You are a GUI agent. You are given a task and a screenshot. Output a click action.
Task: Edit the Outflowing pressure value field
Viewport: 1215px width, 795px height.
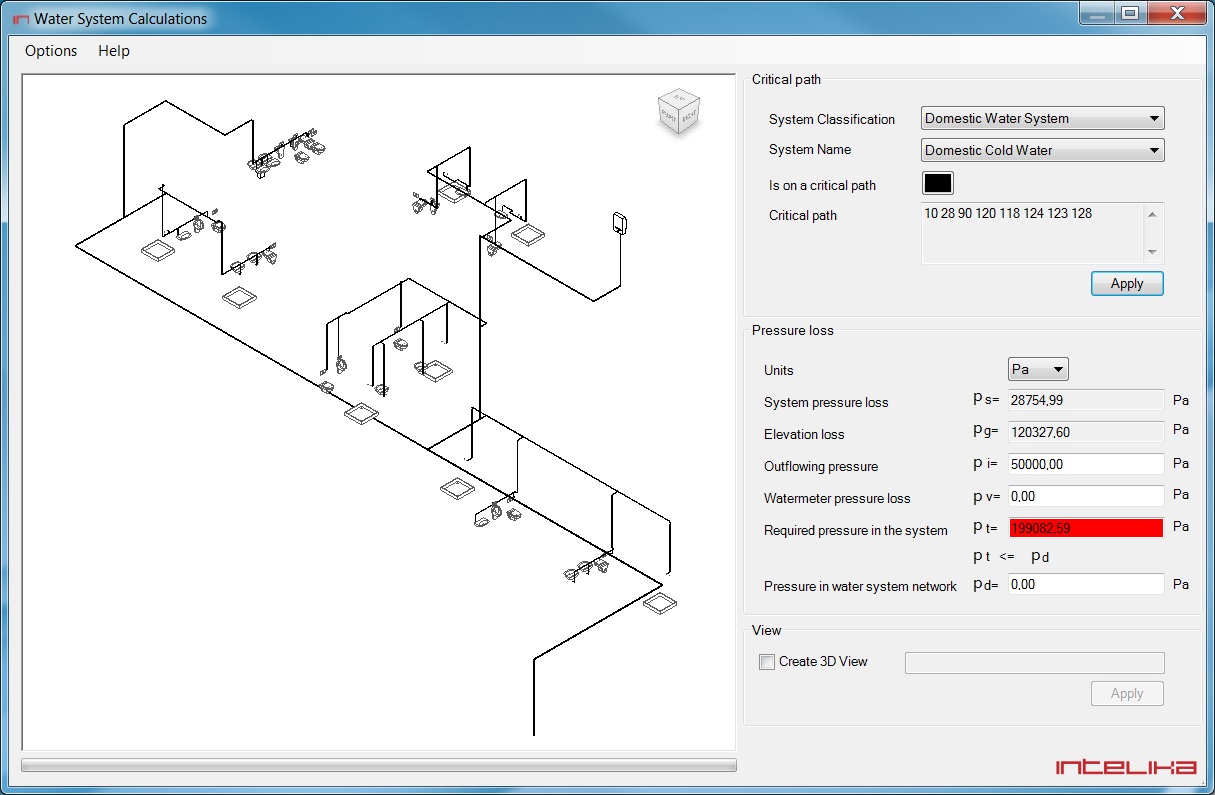1085,463
